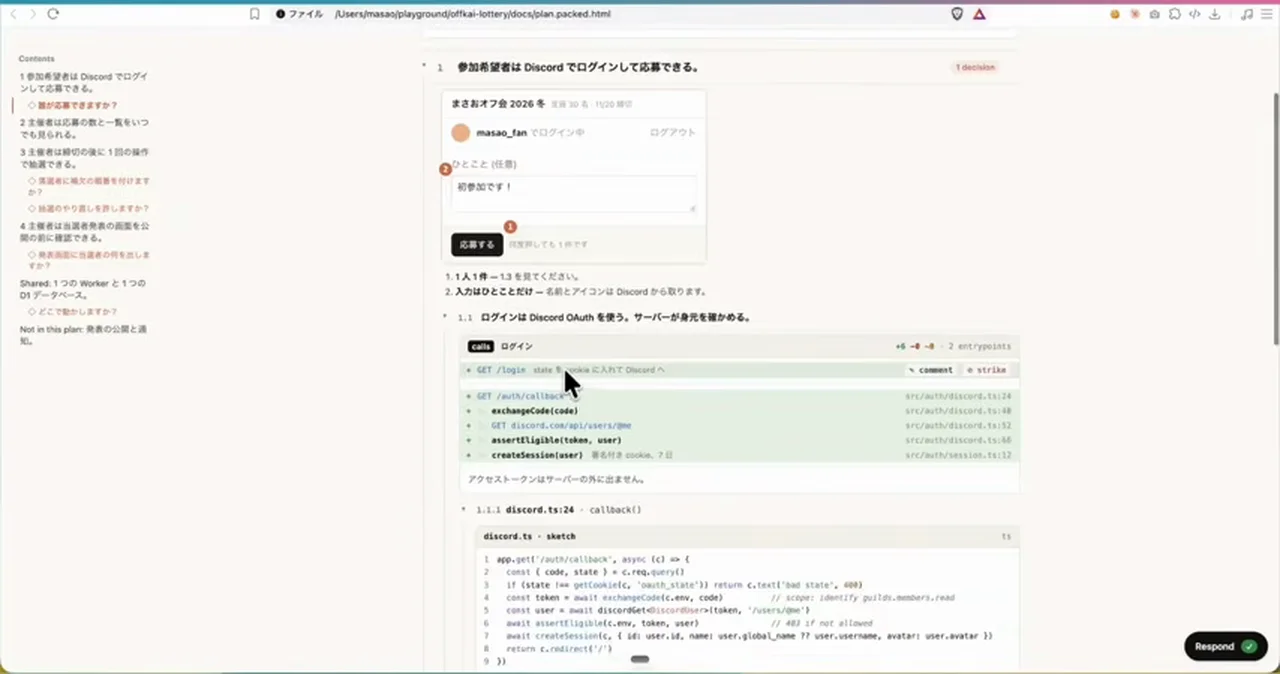Click the ts language label on code block
This screenshot has width=1280, height=674.
point(1006,537)
